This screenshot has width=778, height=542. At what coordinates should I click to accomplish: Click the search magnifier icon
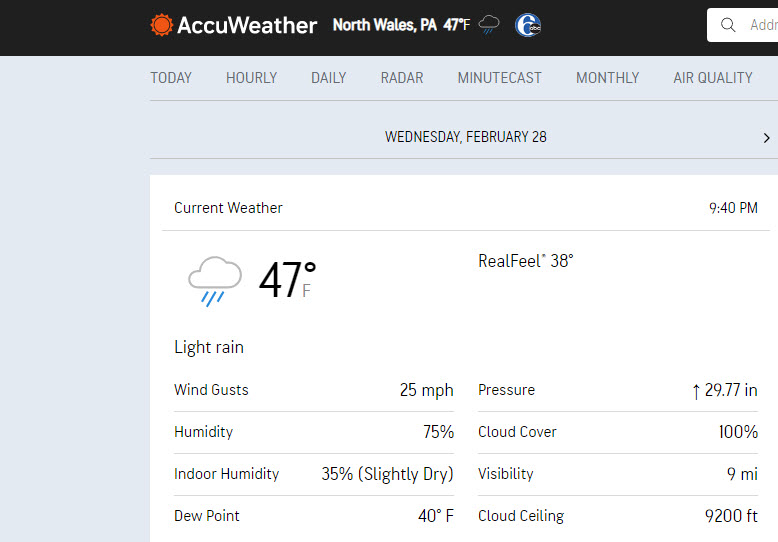(x=728, y=25)
